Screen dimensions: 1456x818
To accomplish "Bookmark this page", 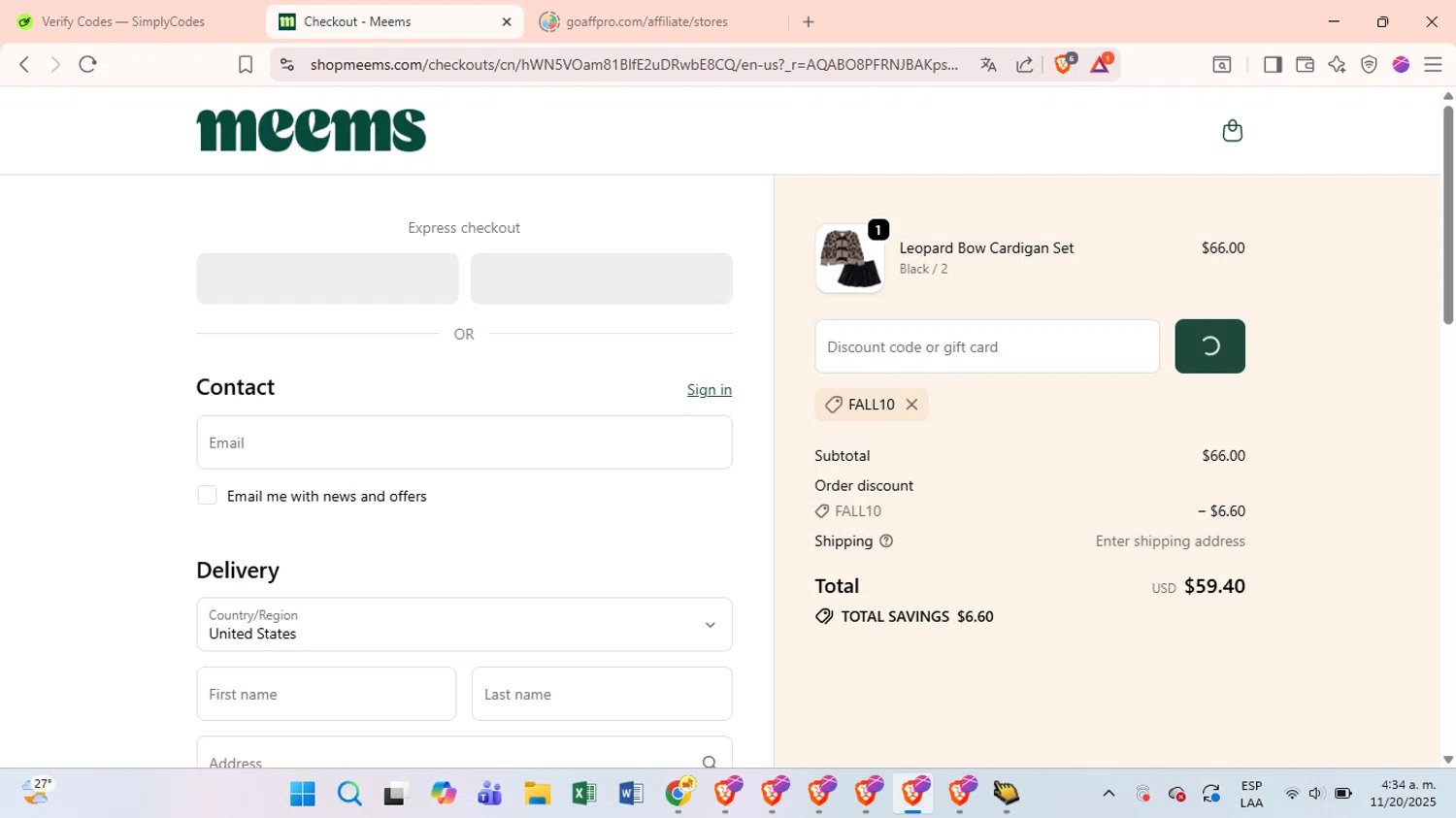I will pyautogui.click(x=246, y=64).
